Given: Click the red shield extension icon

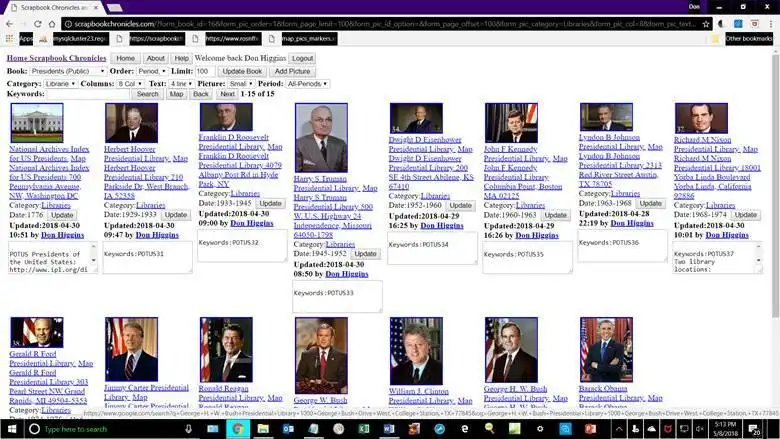Looking at the screenshot, I should click(x=755, y=24).
